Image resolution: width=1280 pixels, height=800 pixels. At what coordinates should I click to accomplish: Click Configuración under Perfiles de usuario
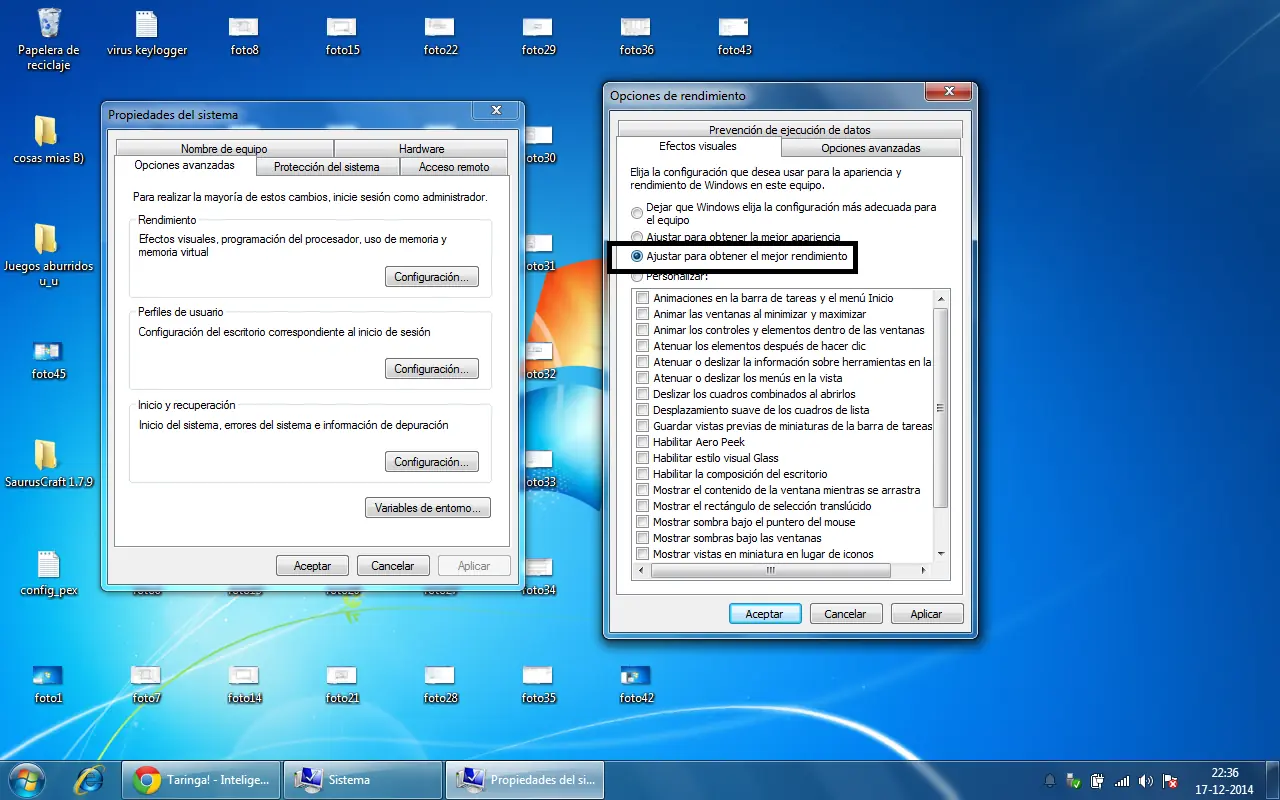pos(432,369)
